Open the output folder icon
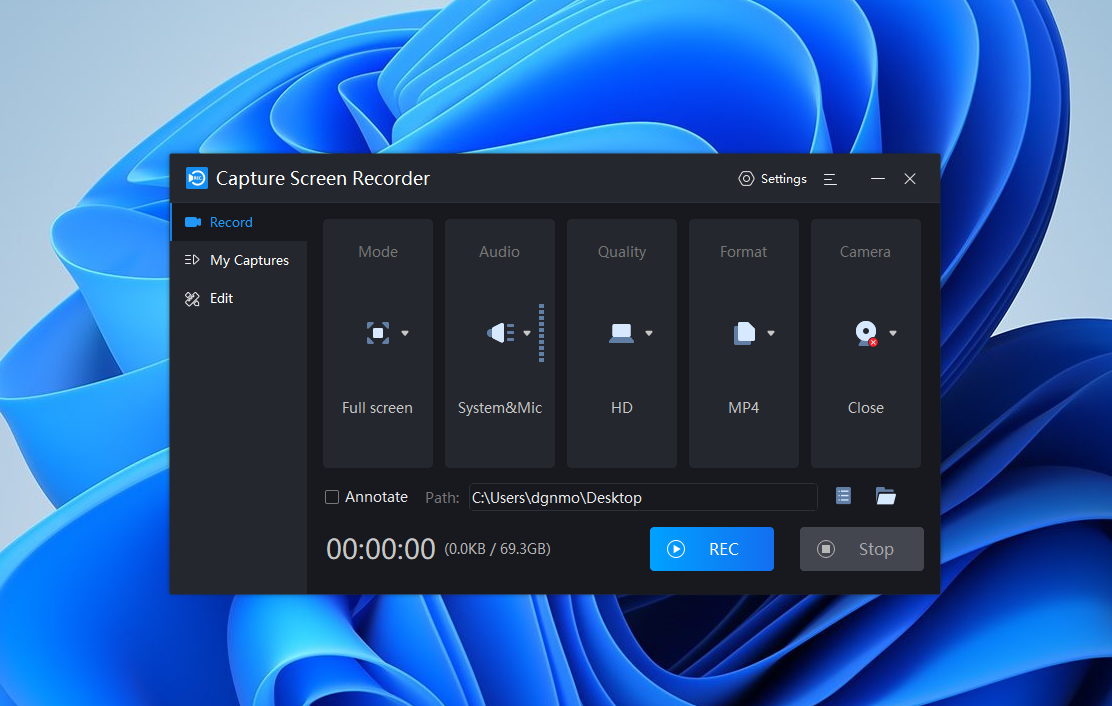 coord(885,496)
